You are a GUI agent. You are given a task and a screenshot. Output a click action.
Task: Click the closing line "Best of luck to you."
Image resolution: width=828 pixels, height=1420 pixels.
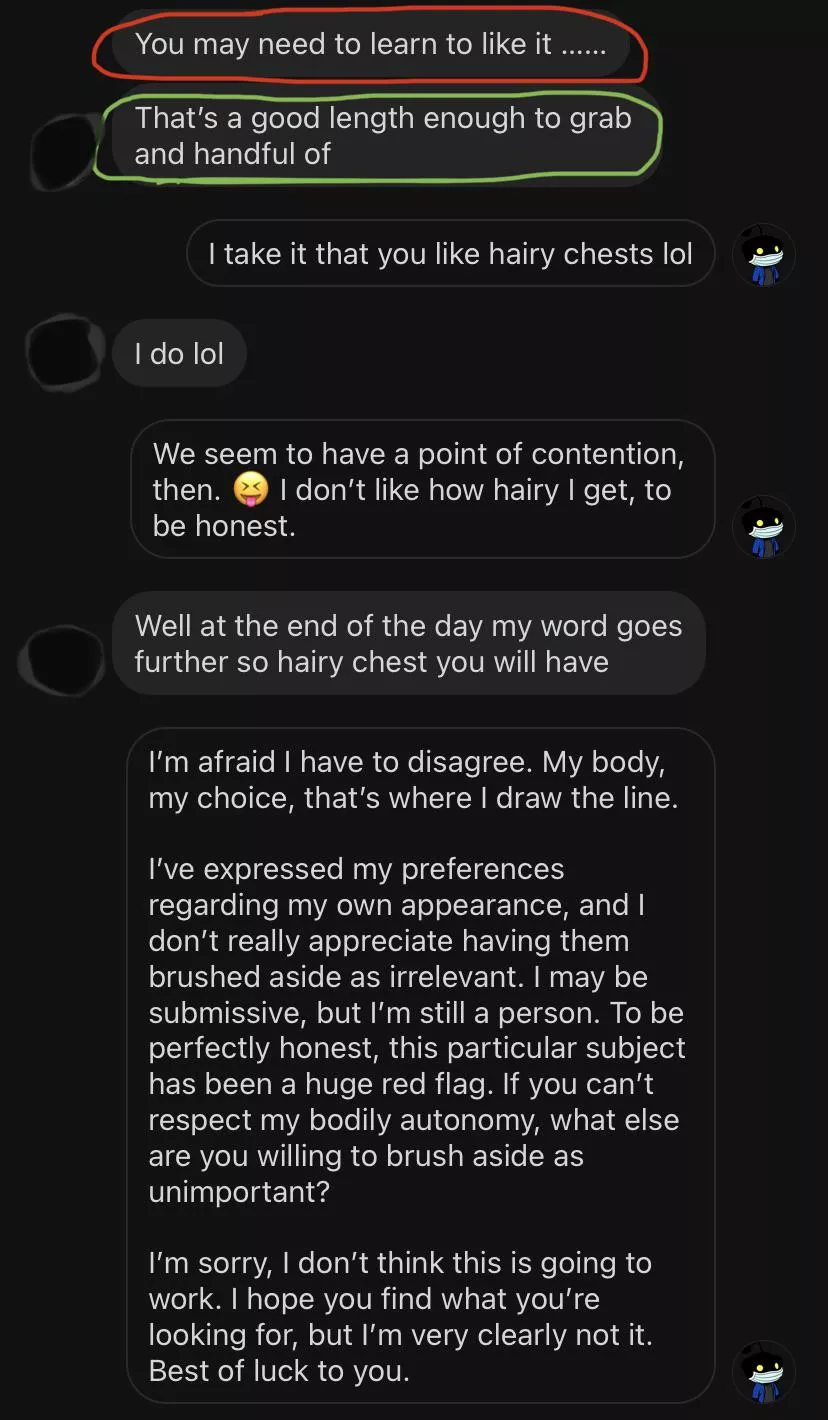click(x=279, y=1371)
